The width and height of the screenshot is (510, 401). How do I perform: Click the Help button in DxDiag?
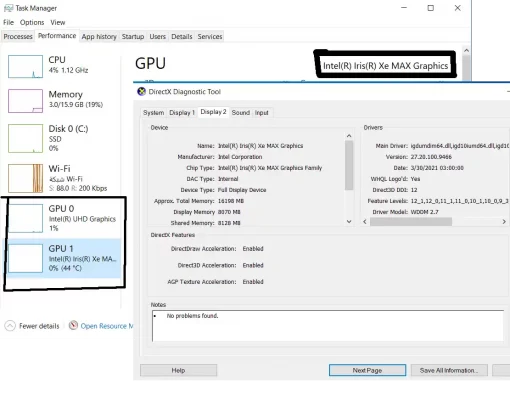pos(178,370)
